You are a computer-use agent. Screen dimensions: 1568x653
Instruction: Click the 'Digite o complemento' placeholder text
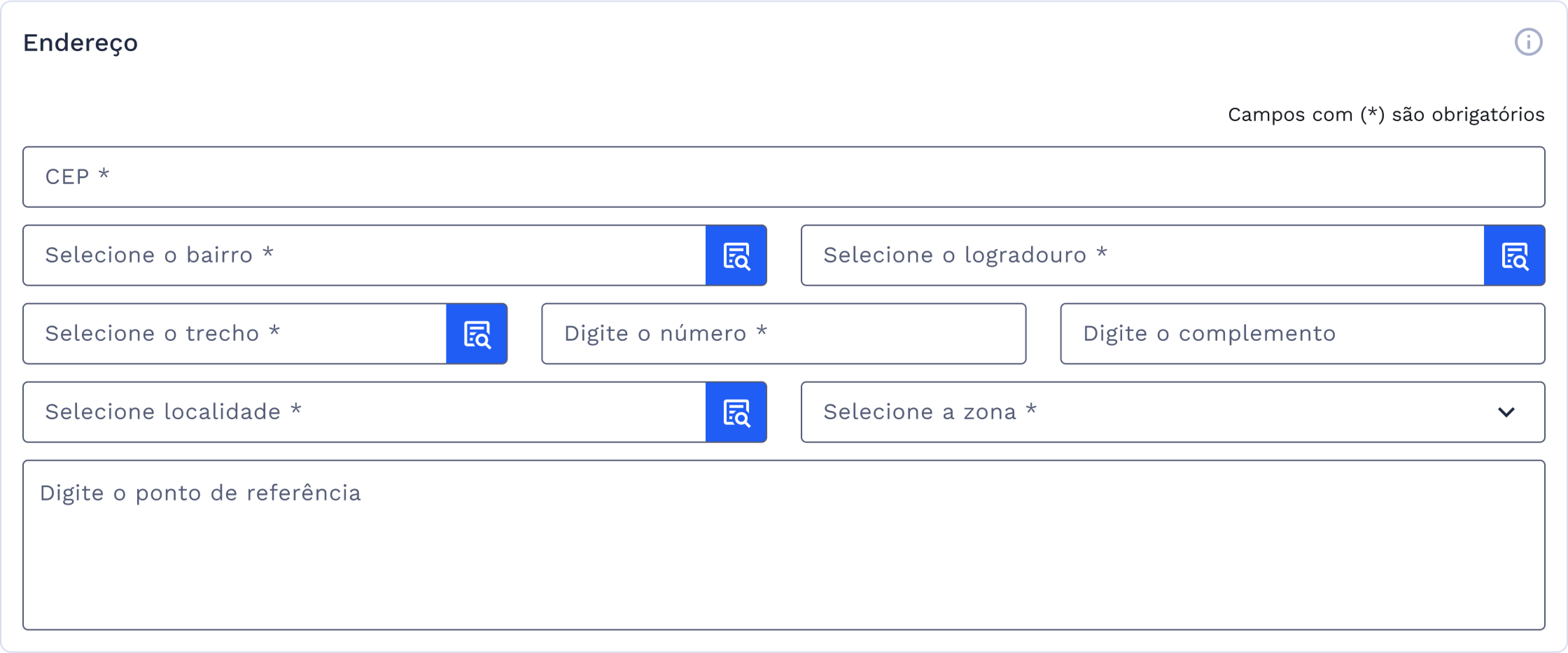pos(1209,334)
